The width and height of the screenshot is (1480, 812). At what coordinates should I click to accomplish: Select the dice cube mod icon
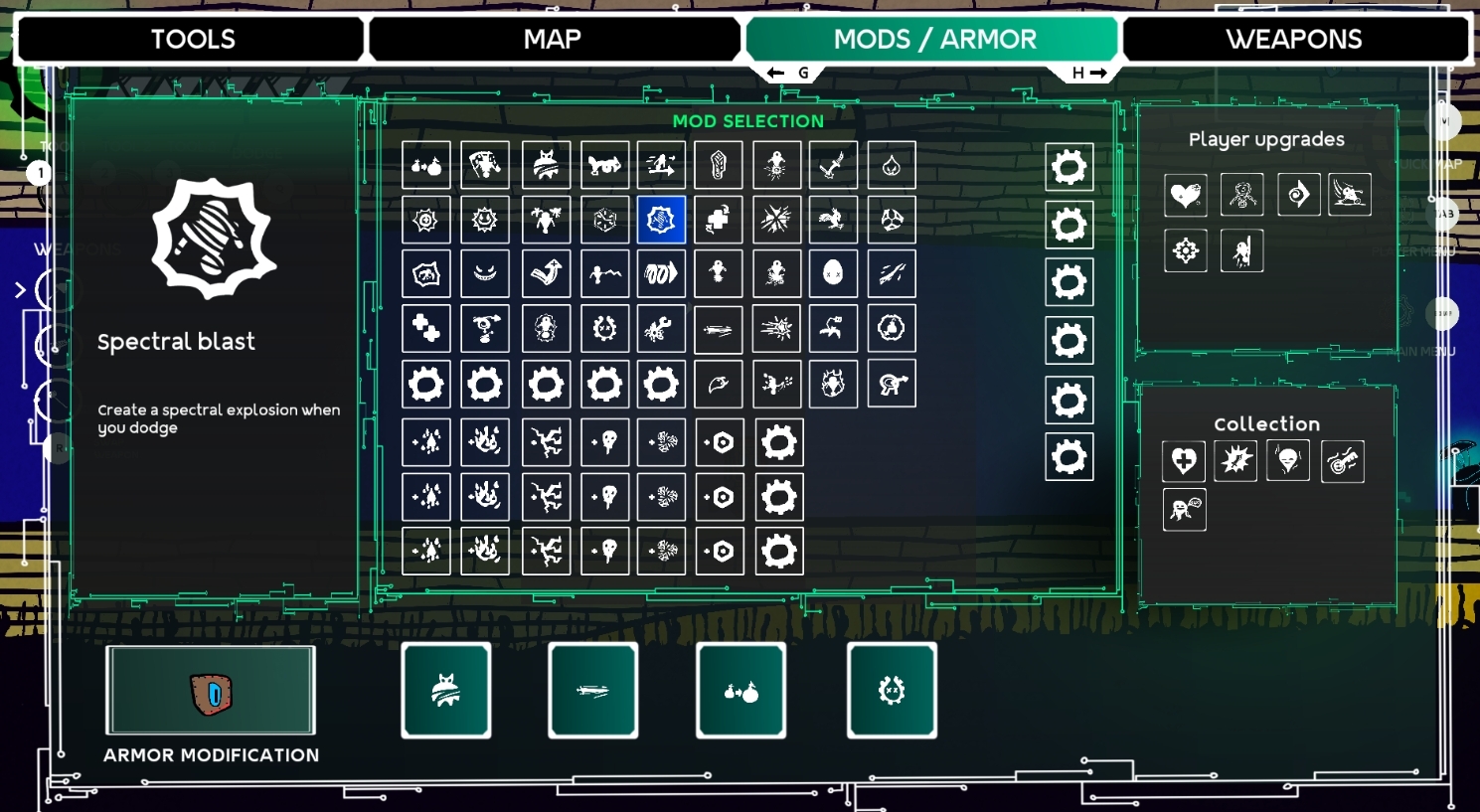click(604, 220)
